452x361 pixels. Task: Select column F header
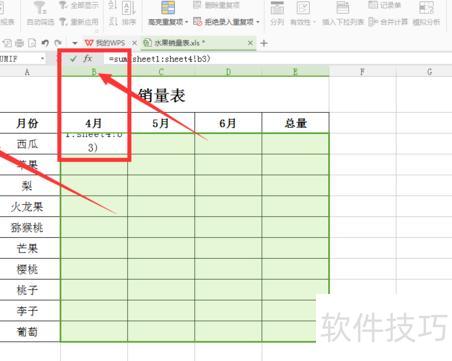[x=363, y=72]
